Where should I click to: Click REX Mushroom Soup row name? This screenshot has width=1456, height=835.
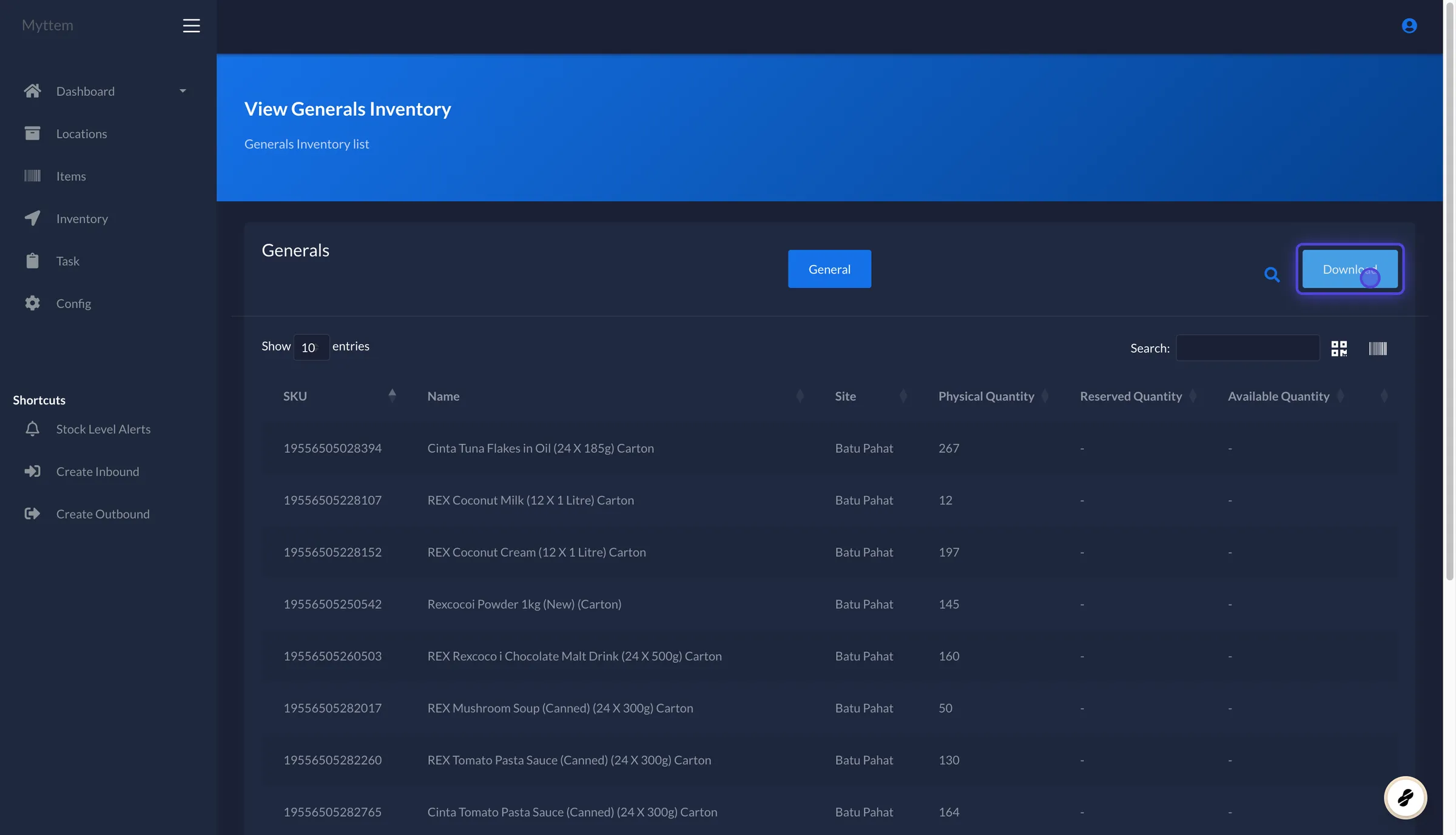[x=560, y=708]
